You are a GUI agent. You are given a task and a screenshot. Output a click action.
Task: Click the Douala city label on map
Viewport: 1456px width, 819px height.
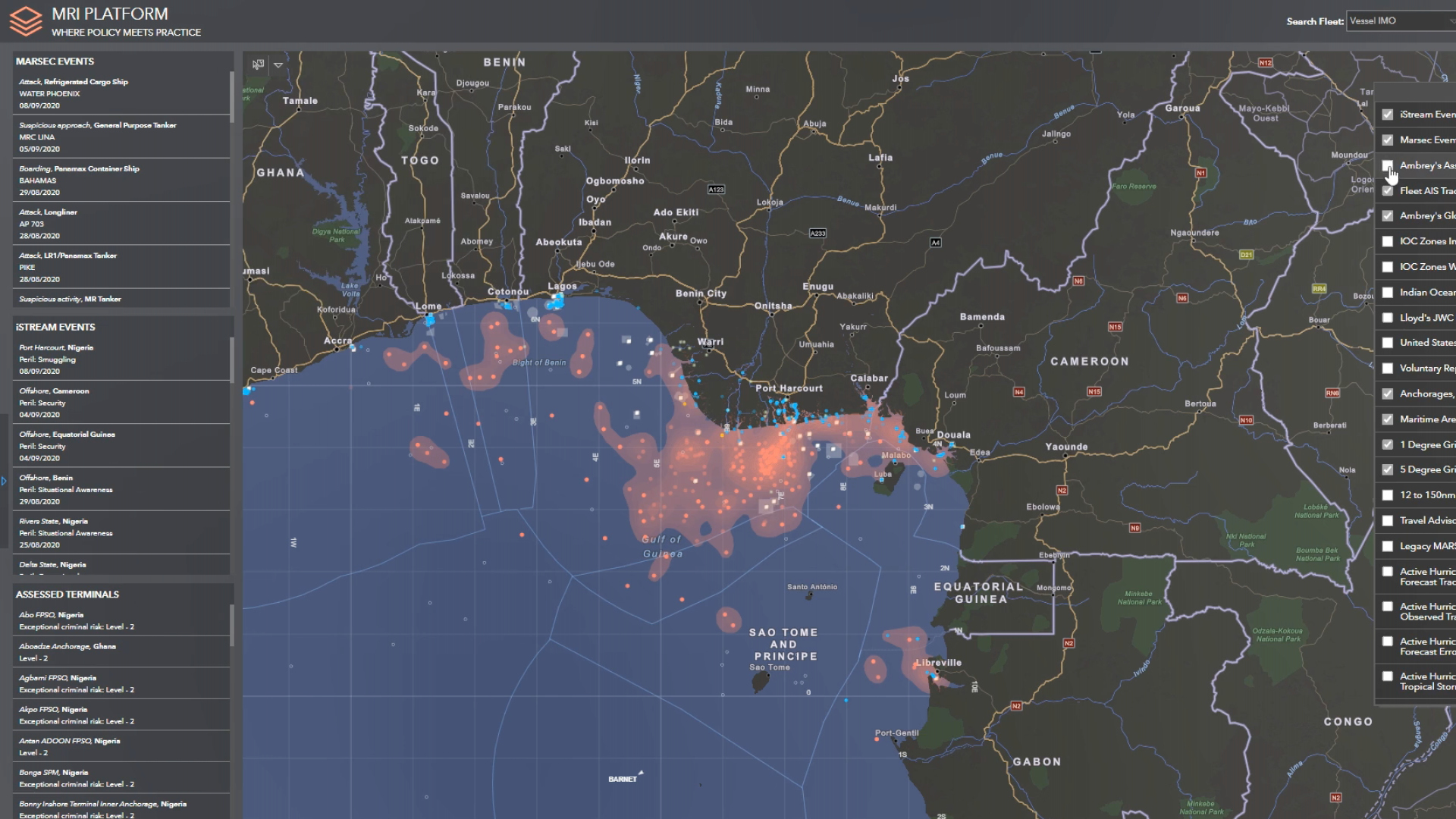[954, 435]
